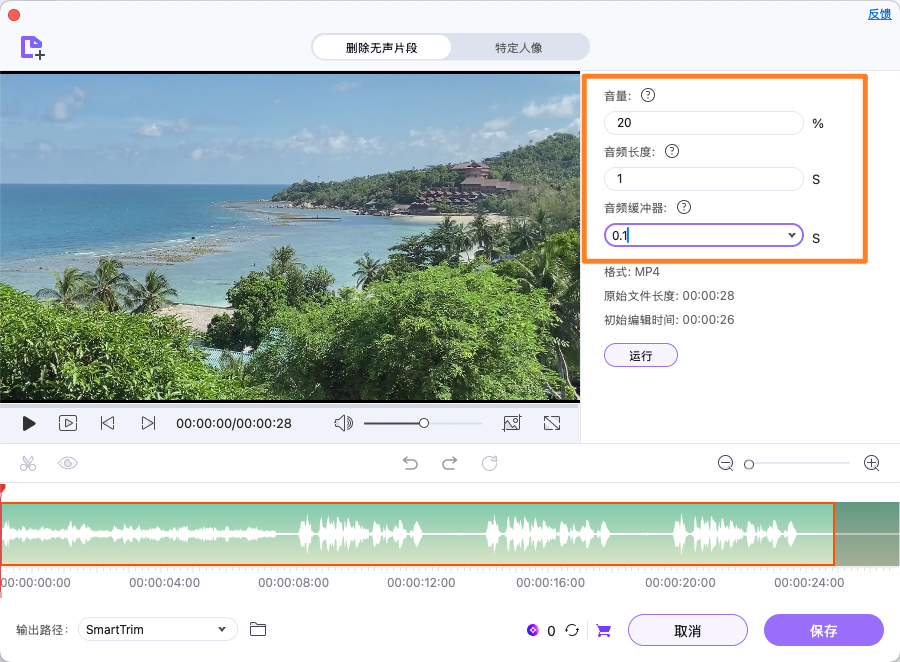Mute the audio with the speaker icon
The width and height of the screenshot is (900, 662).
coord(343,423)
